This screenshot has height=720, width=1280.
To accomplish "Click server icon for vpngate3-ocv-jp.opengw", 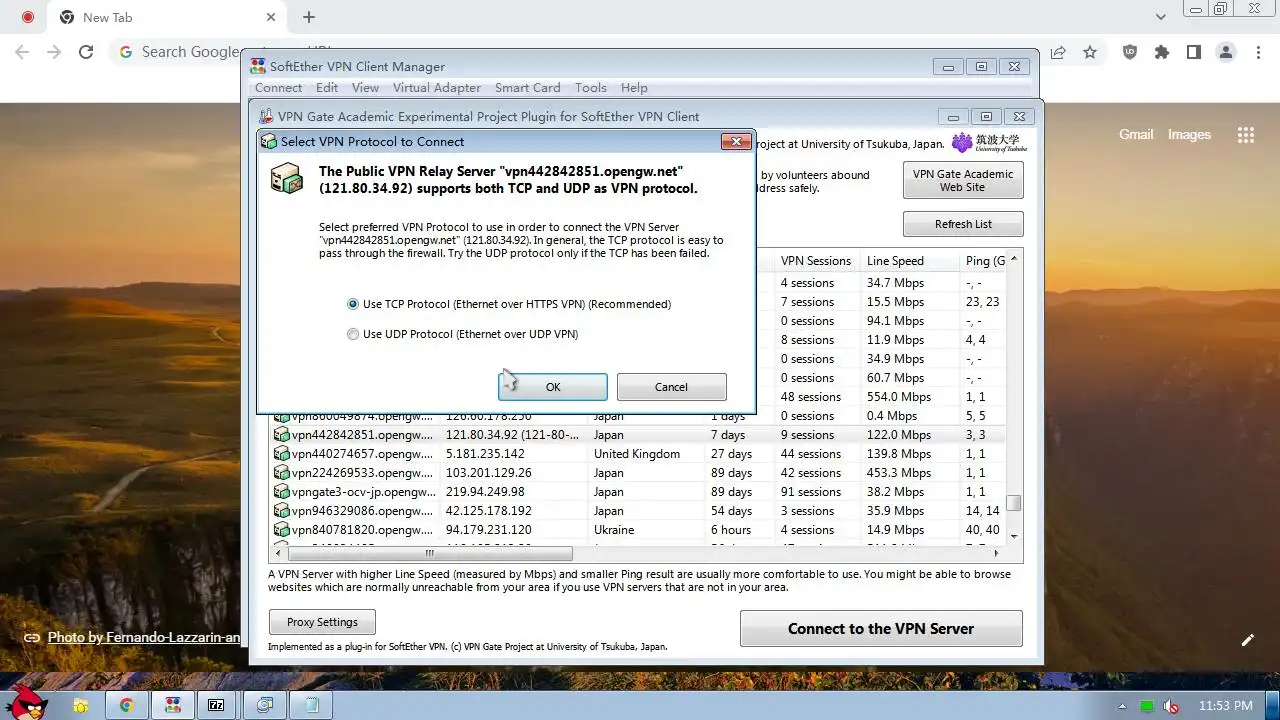I will [282, 492].
